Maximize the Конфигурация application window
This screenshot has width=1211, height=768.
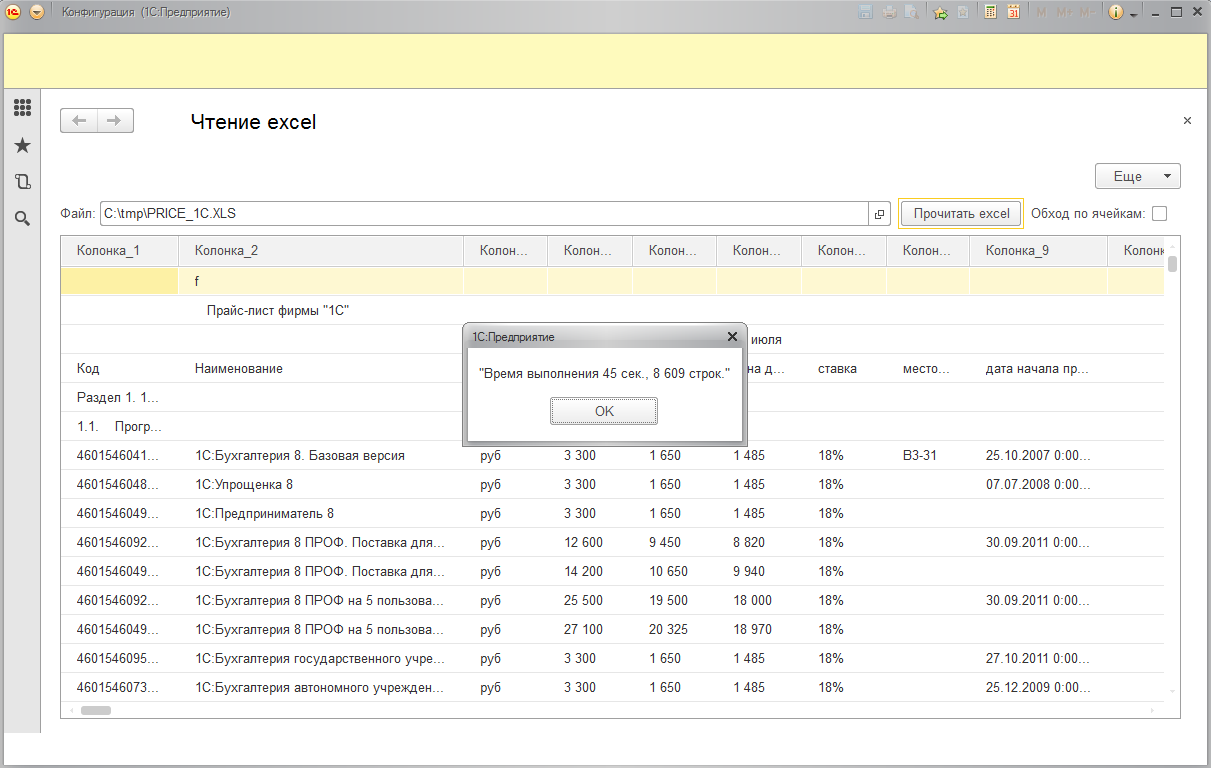(1176, 12)
